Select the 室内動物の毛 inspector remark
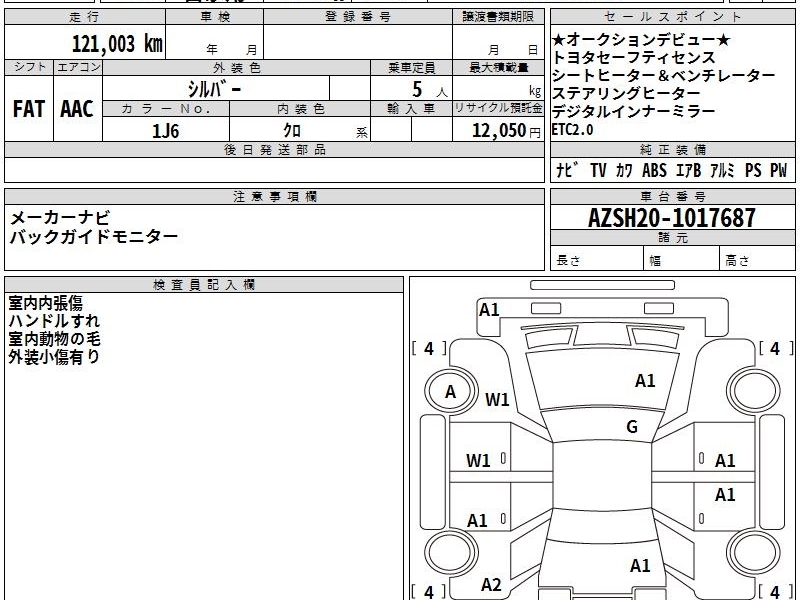Image resolution: width=800 pixels, height=600 pixels. (54, 339)
